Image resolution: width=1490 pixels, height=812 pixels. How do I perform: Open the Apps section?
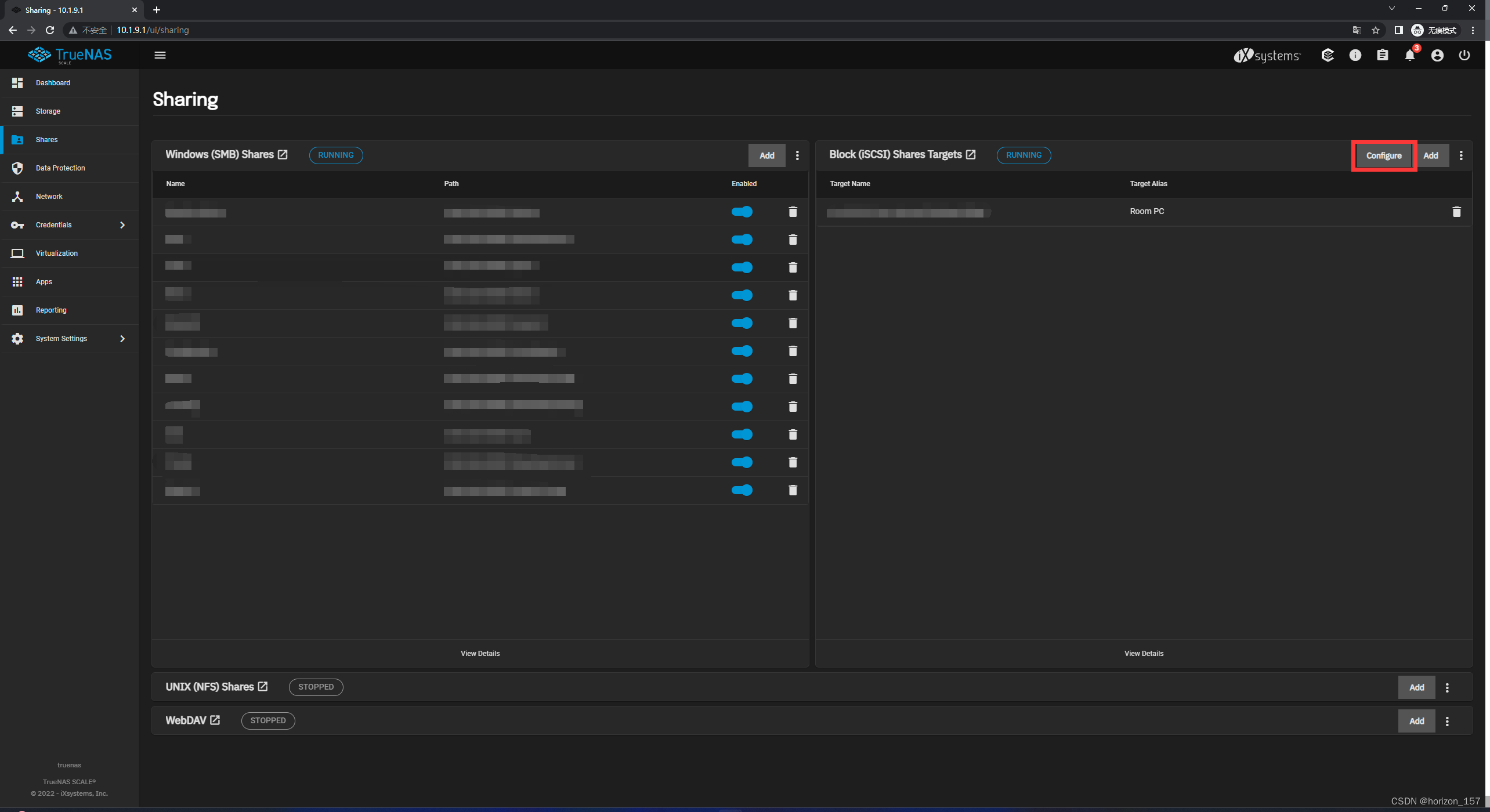44,281
